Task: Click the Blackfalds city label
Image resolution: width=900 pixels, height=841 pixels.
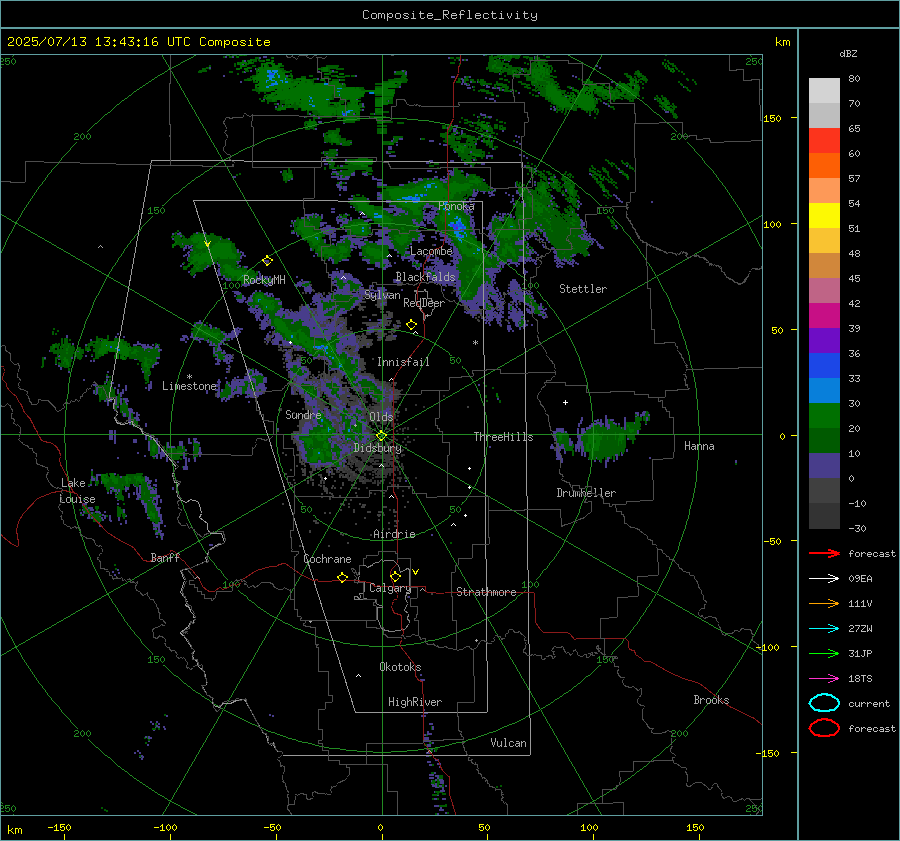Action: click(425, 277)
